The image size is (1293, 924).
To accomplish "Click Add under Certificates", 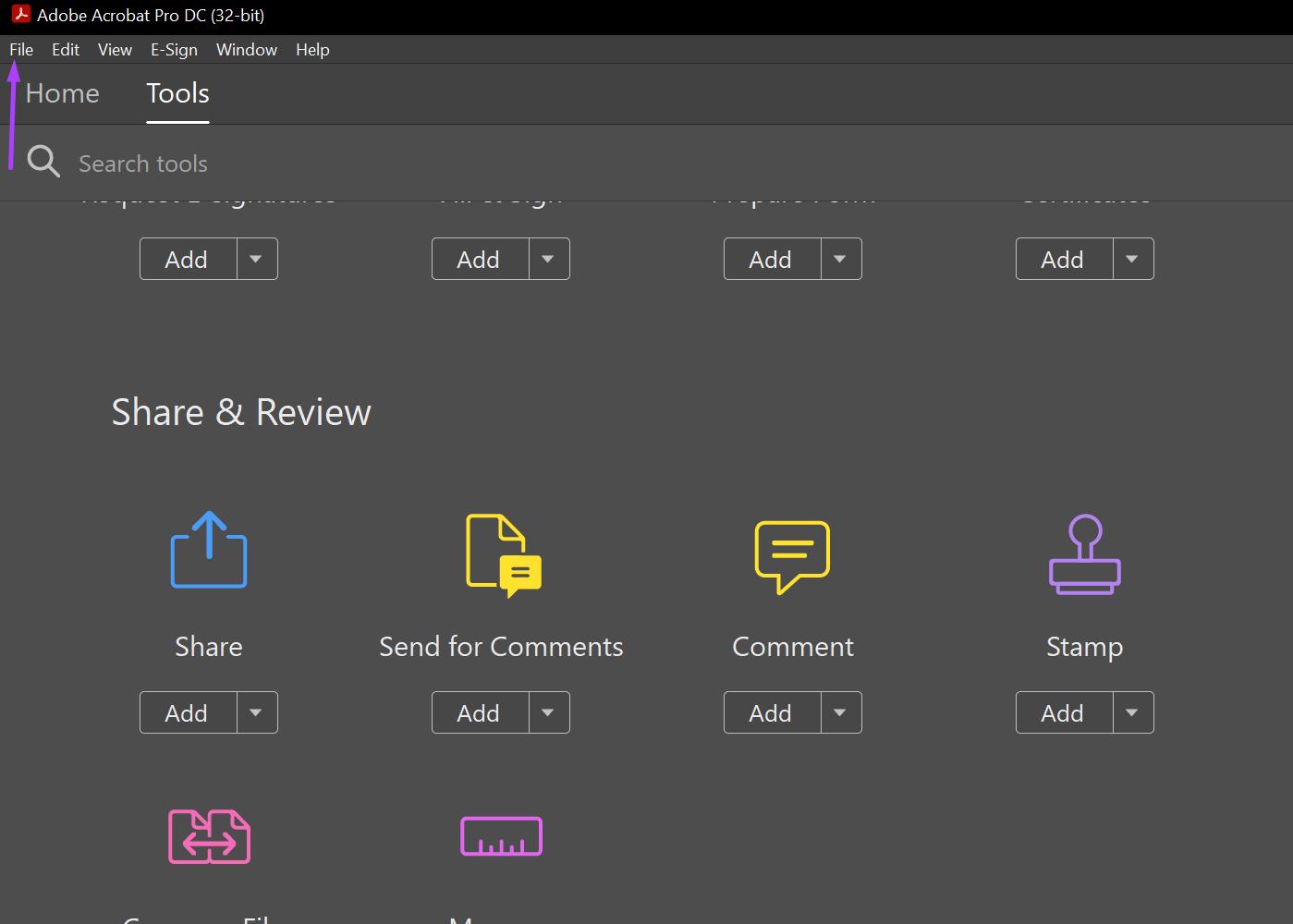I will pyautogui.click(x=1062, y=259).
